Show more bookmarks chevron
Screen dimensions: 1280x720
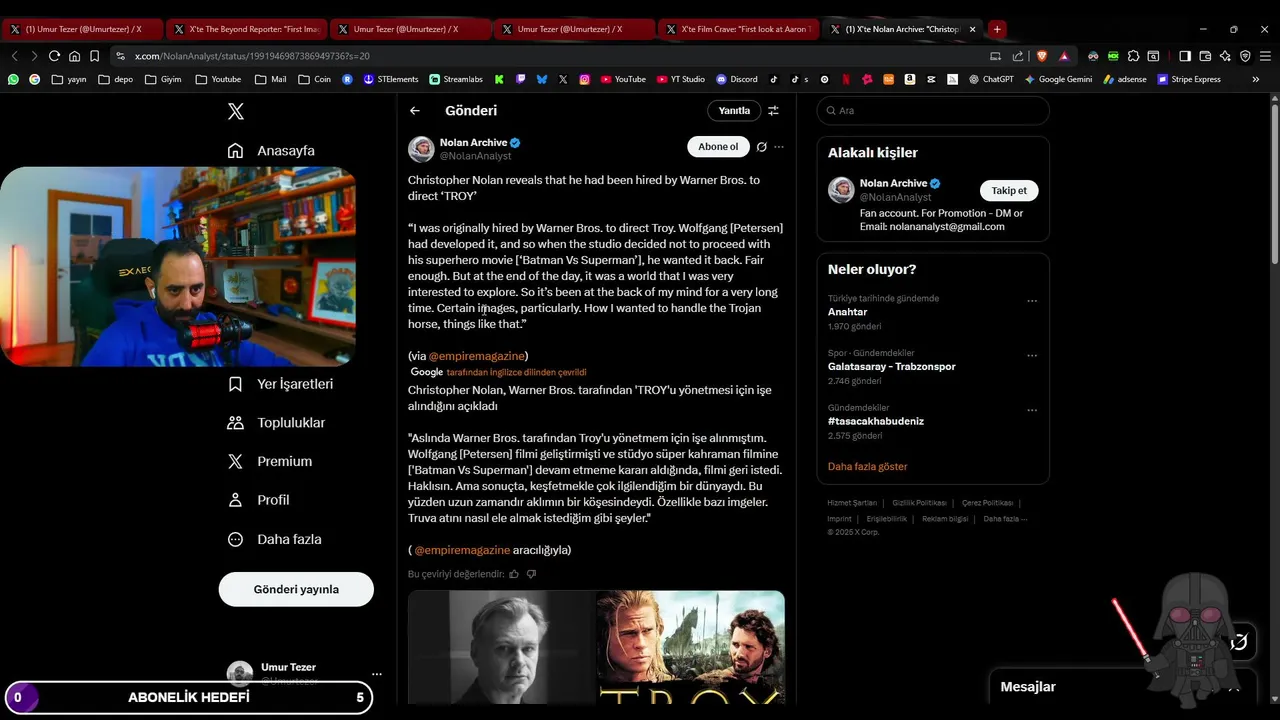(x=1256, y=79)
